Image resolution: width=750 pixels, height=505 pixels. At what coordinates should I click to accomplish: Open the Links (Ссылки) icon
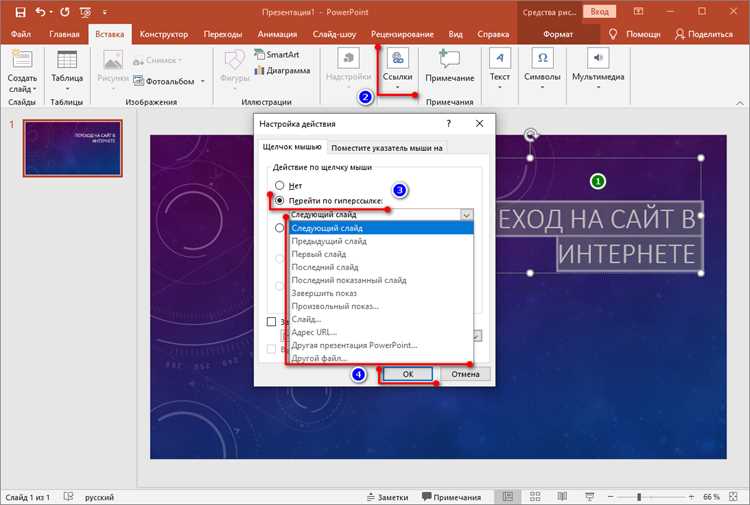397,59
